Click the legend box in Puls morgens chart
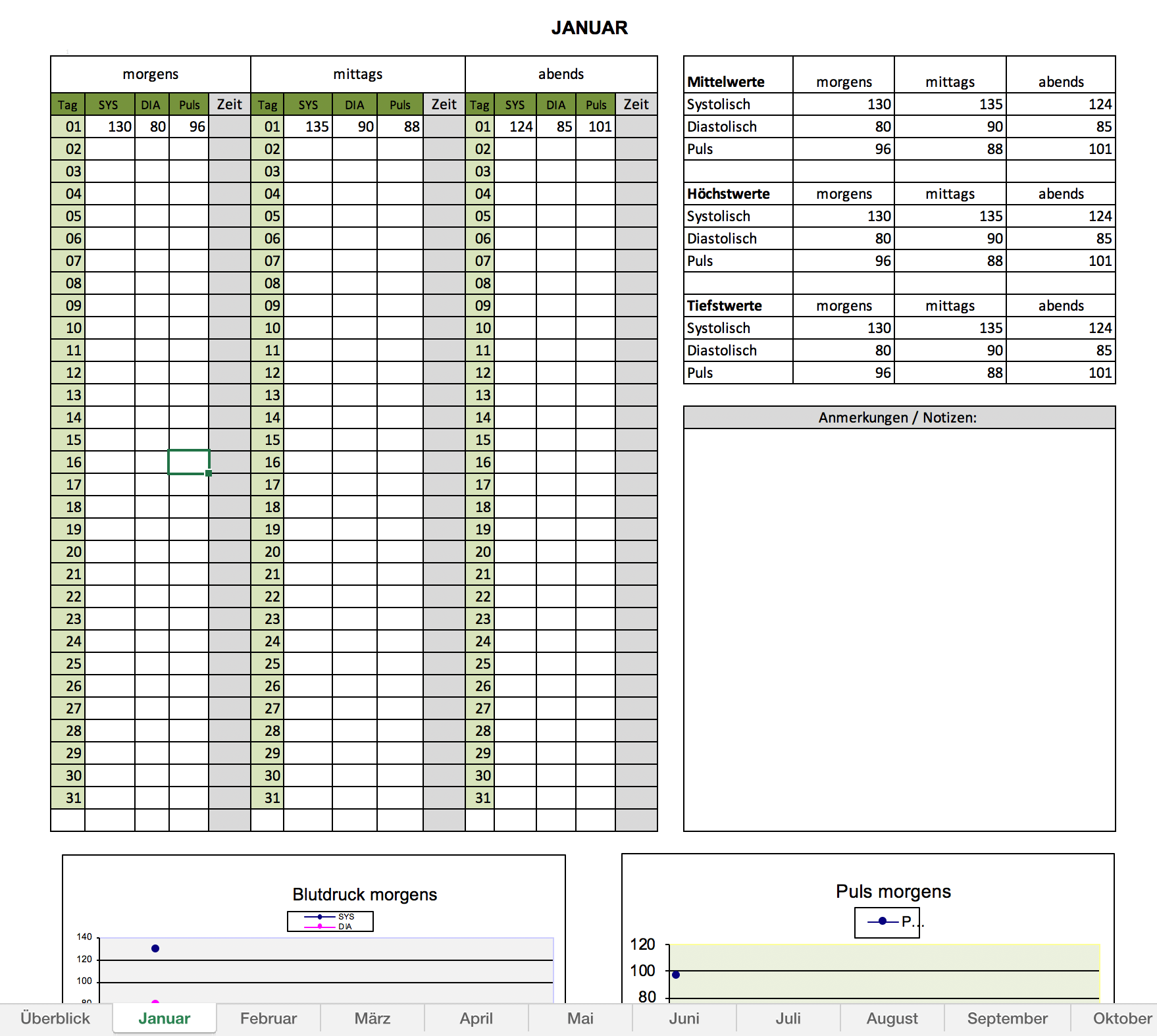 point(887,922)
